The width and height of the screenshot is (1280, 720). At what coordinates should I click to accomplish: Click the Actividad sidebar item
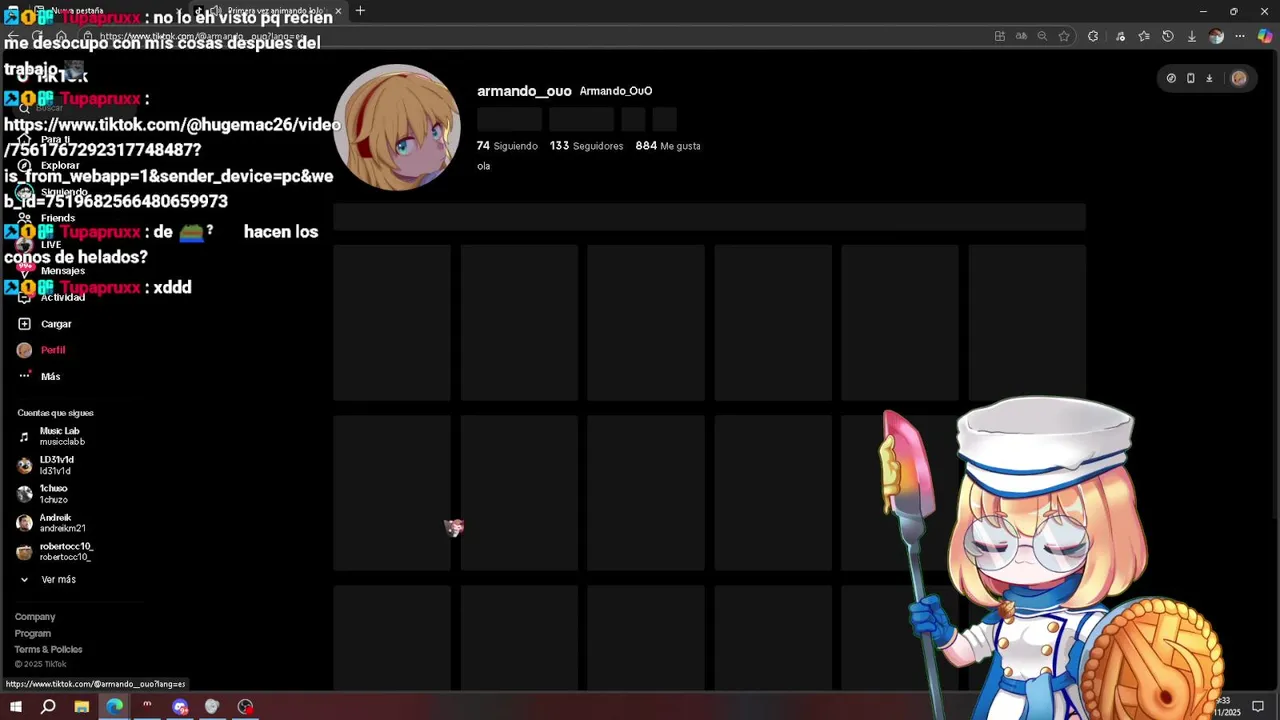pyautogui.click(x=52, y=297)
